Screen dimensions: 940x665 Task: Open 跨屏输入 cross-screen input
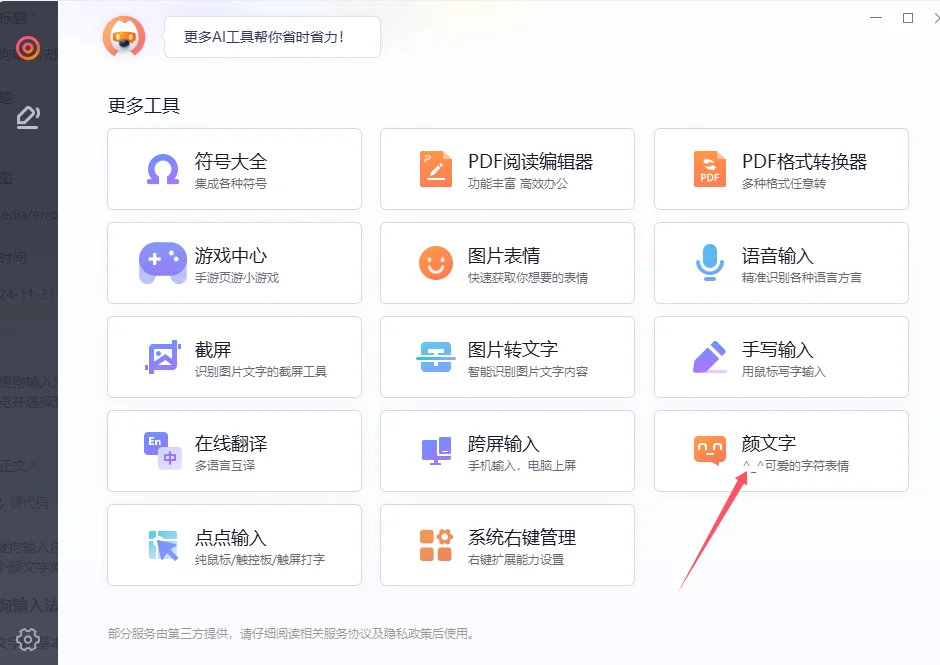click(x=507, y=451)
